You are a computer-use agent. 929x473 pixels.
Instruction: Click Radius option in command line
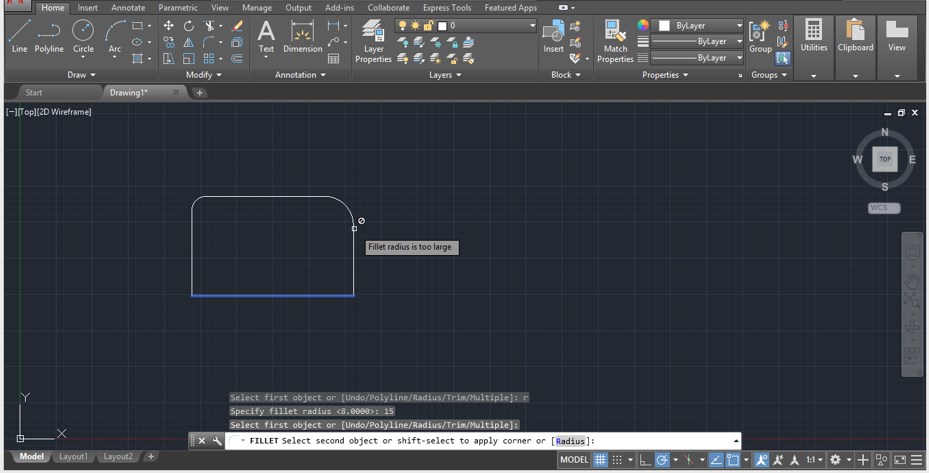coord(570,441)
